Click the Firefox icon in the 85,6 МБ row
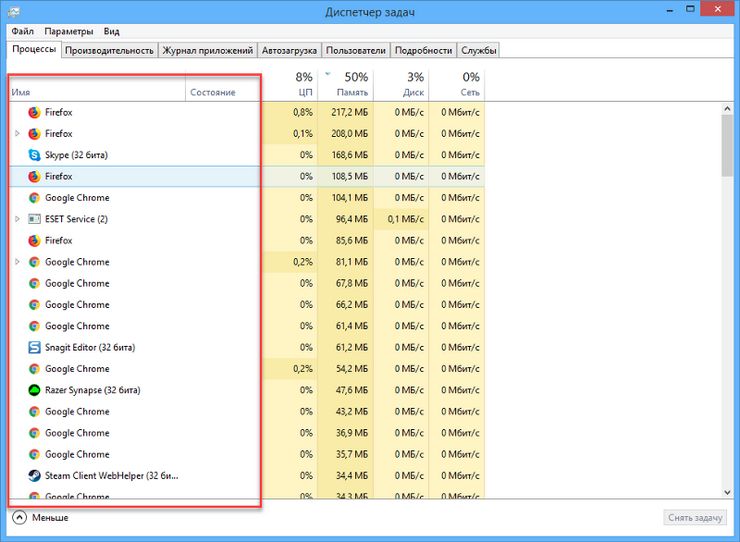Viewport: 740px width, 542px height. [34, 241]
